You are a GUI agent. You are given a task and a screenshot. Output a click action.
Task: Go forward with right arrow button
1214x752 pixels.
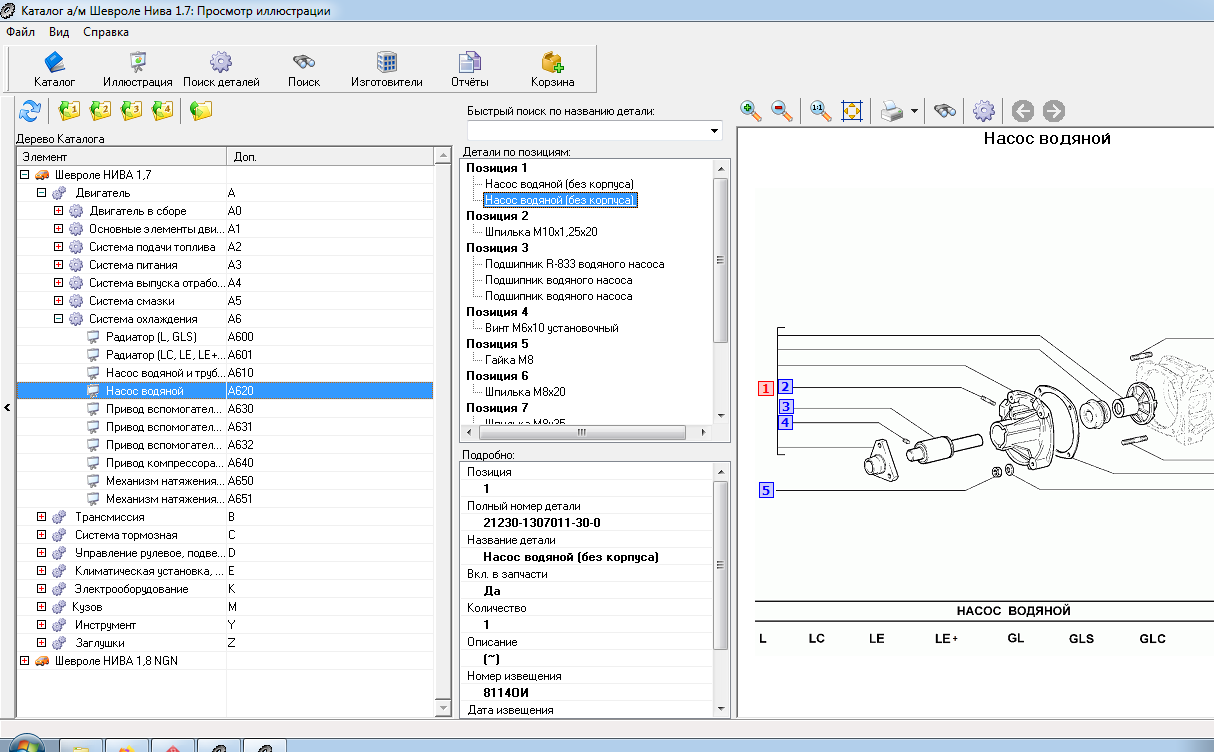pyautogui.click(x=1053, y=110)
